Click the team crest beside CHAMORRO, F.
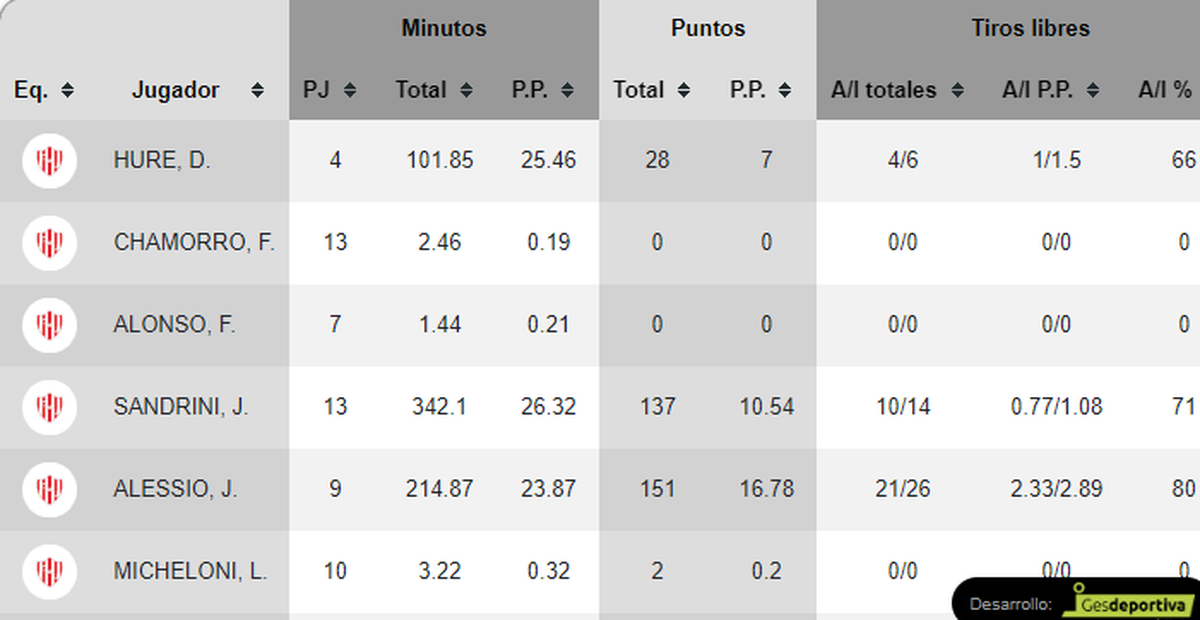This screenshot has height=620, width=1200. pos(50,242)
